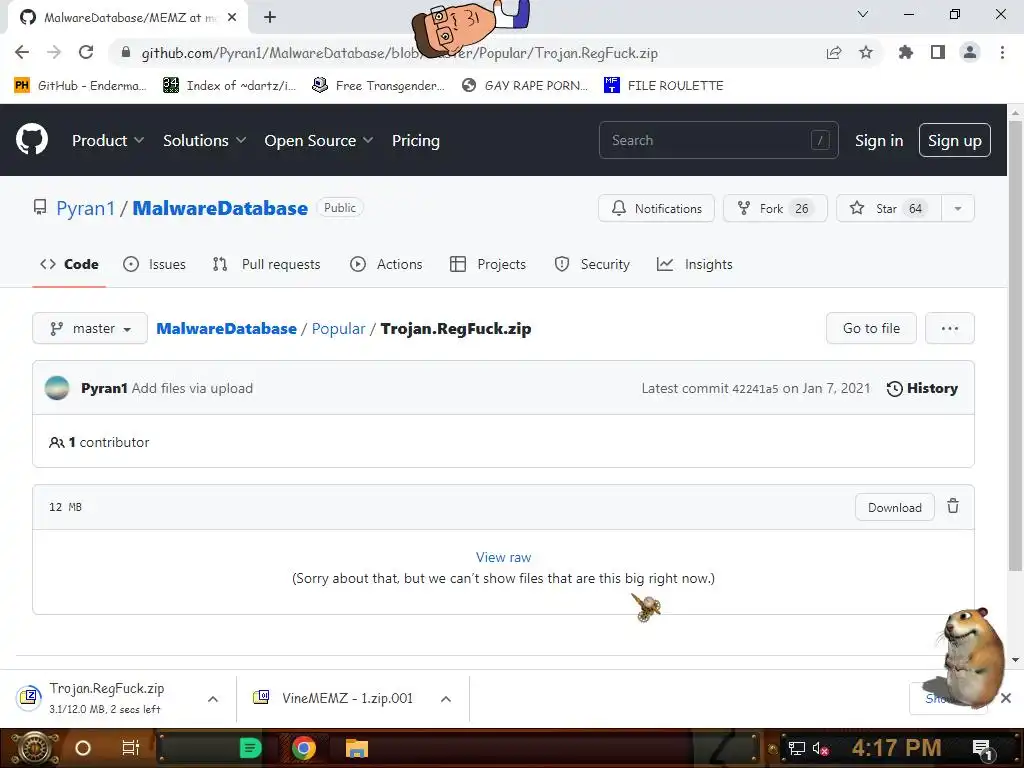The image size is (1024, 768).
Task: Reload the page with refresh icon
Action: click(x=86, y=52)
